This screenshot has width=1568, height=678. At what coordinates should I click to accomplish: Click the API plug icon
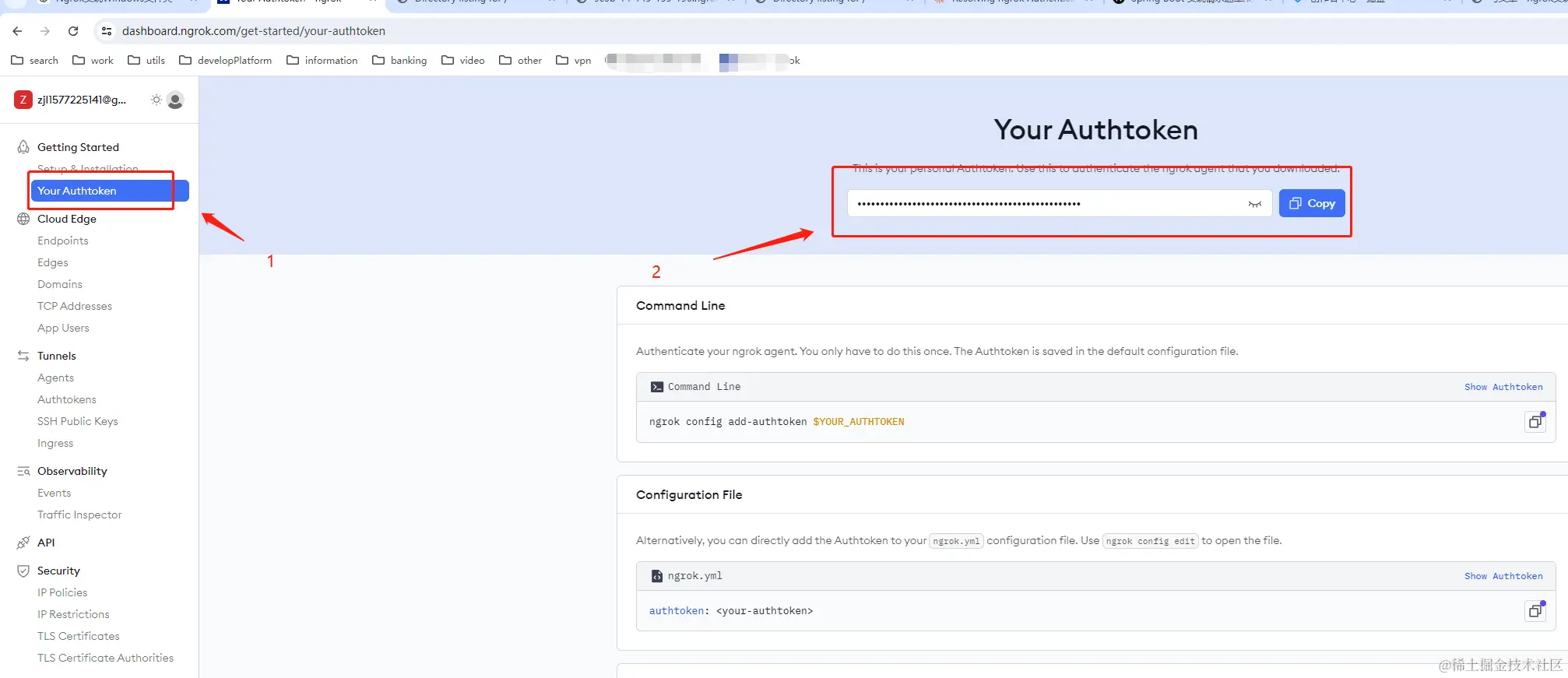click(23, 543)
